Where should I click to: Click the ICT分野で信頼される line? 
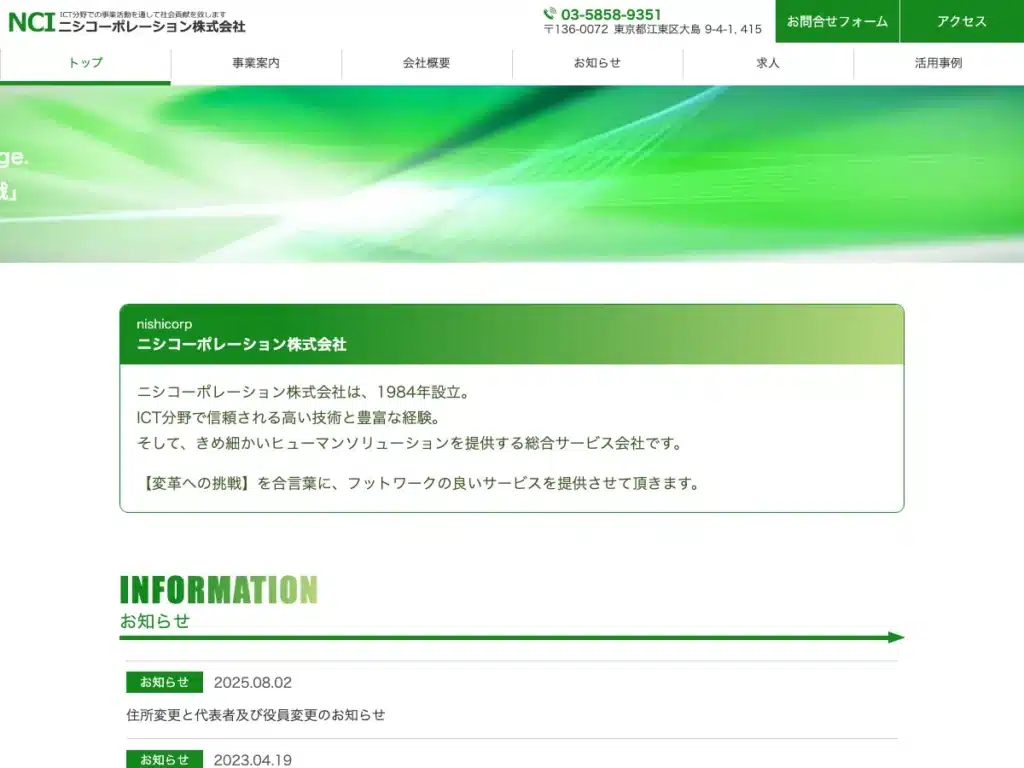pos(290,418)
